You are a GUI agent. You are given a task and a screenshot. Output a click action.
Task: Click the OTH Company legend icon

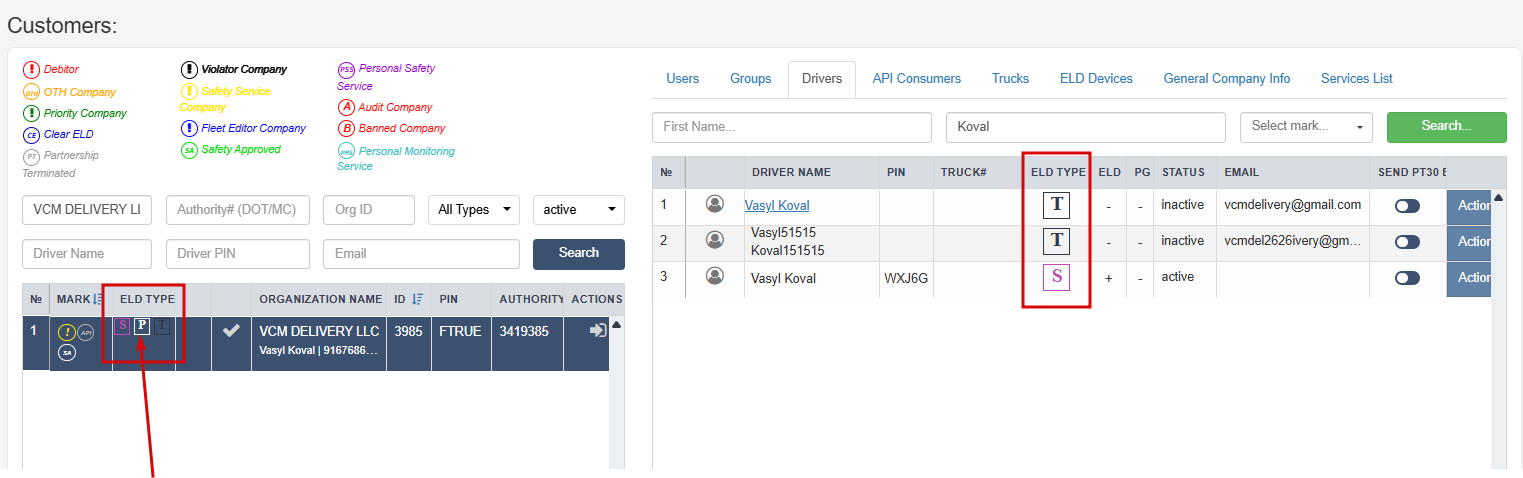pos(31,92)
